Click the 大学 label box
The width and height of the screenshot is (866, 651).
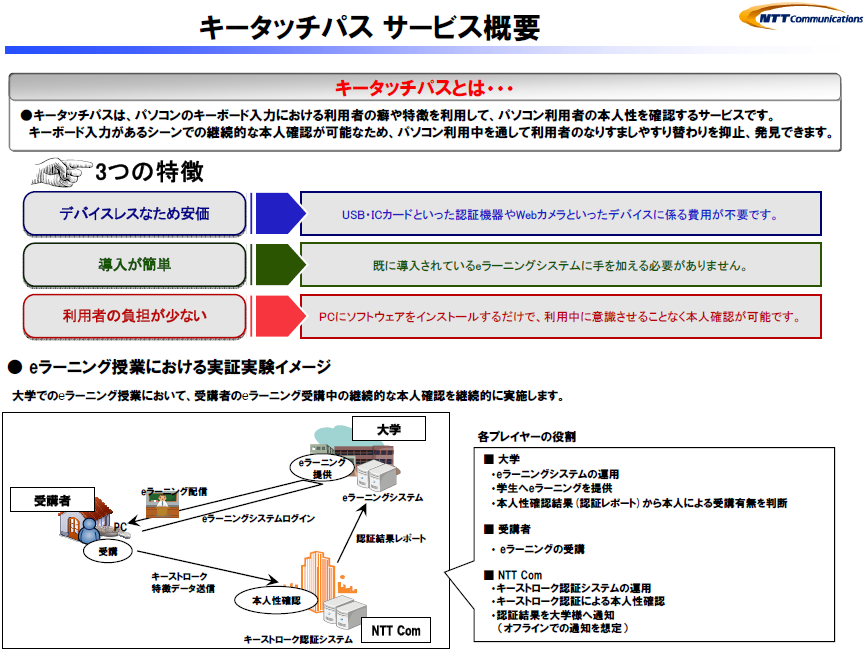point(389,429)
